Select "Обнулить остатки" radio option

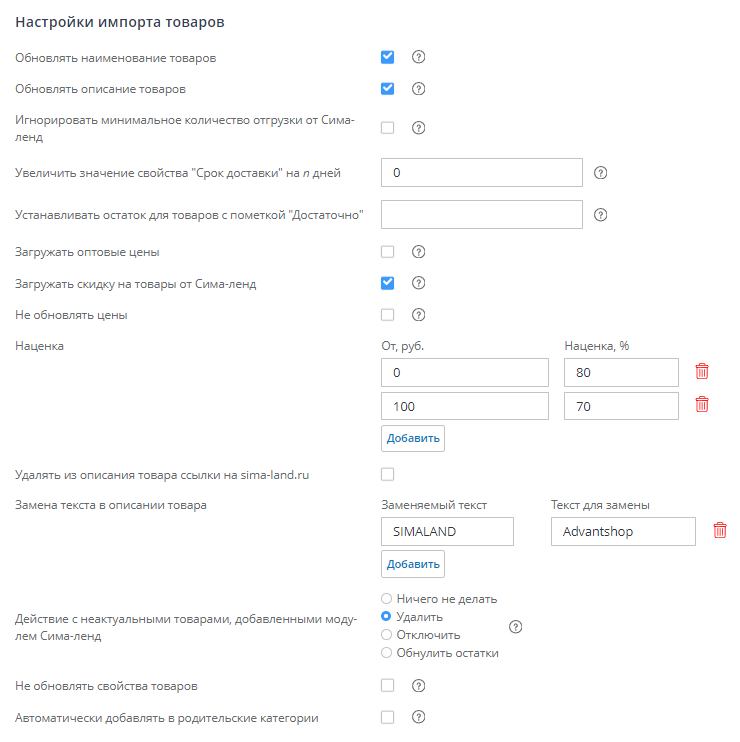[387, 653]
